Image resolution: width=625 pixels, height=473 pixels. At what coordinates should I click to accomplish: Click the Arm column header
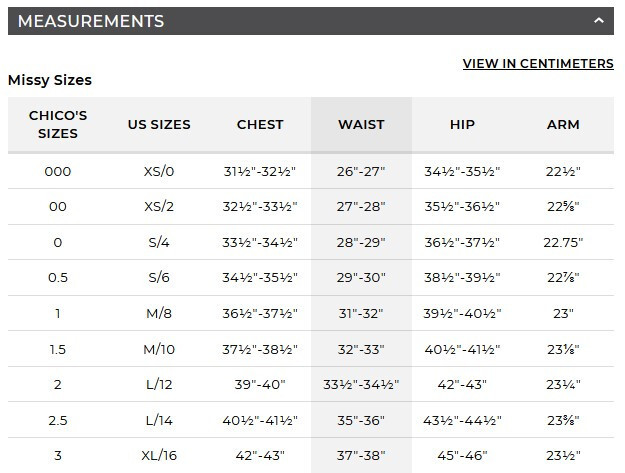(563, 125)
